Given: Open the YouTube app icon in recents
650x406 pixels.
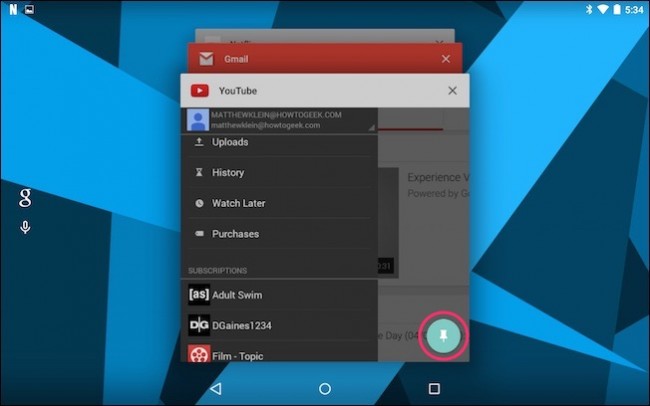Looking at the screenshot, I should point(199,90).
